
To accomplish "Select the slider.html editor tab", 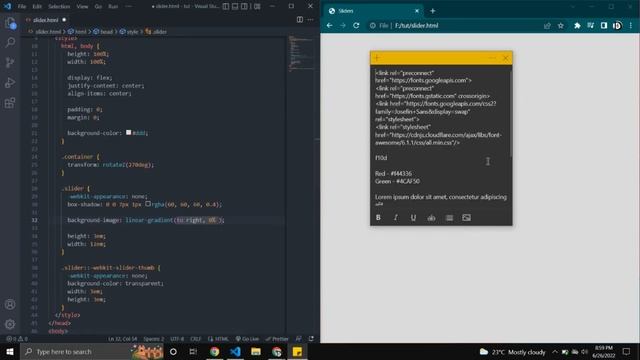I will [46, 20].
